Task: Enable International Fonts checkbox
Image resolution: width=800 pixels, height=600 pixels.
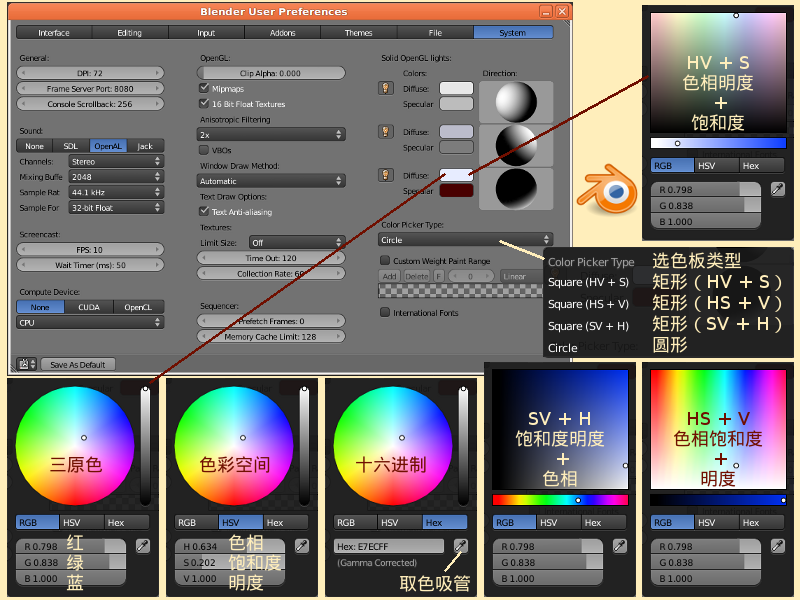Action: tap(385, 312)
